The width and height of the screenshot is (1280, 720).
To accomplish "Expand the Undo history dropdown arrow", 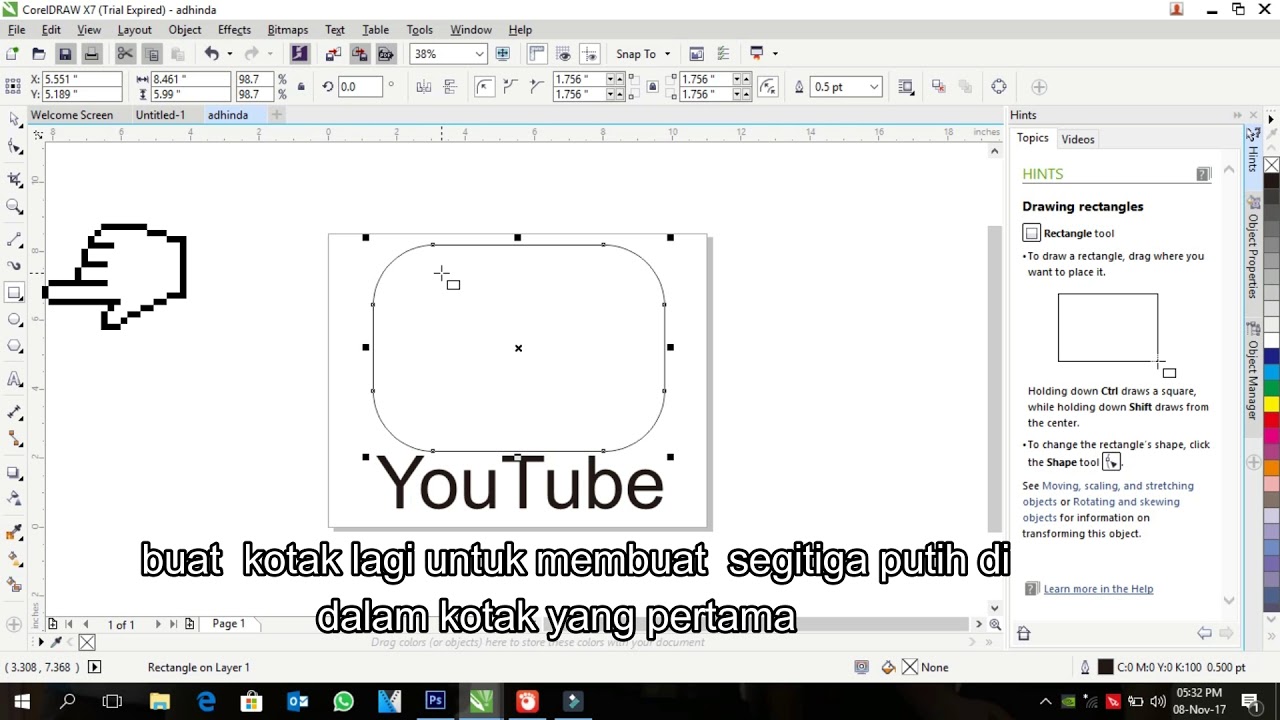I will 229,54.
